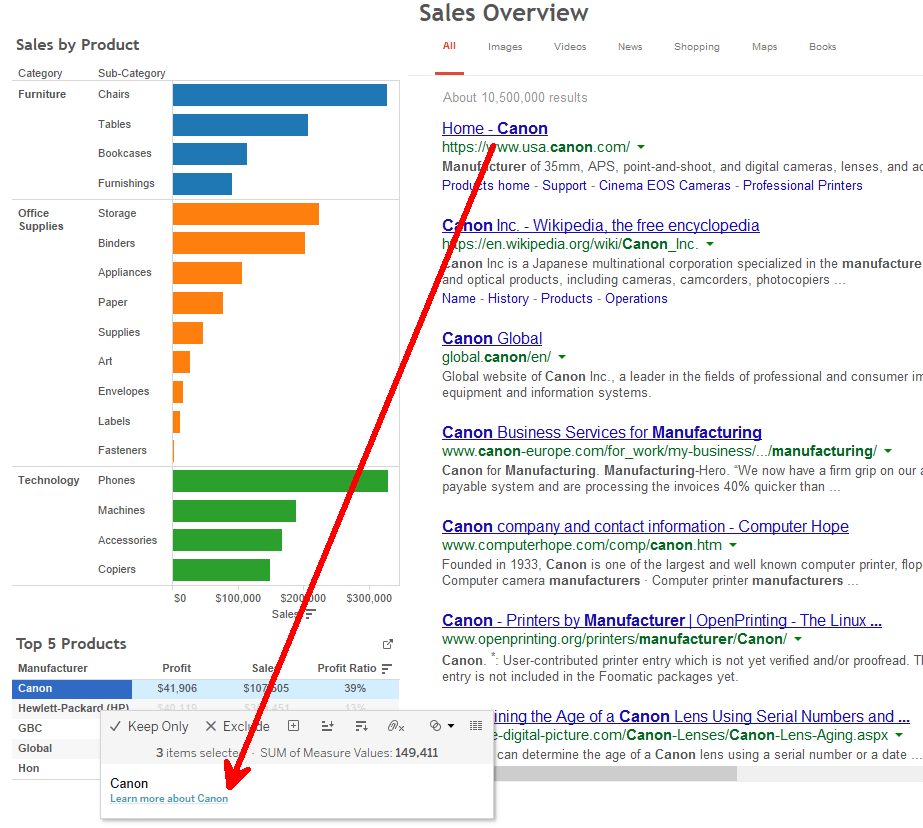Switch to the Images tab
The image size is (923, 828).
[505, 47]
